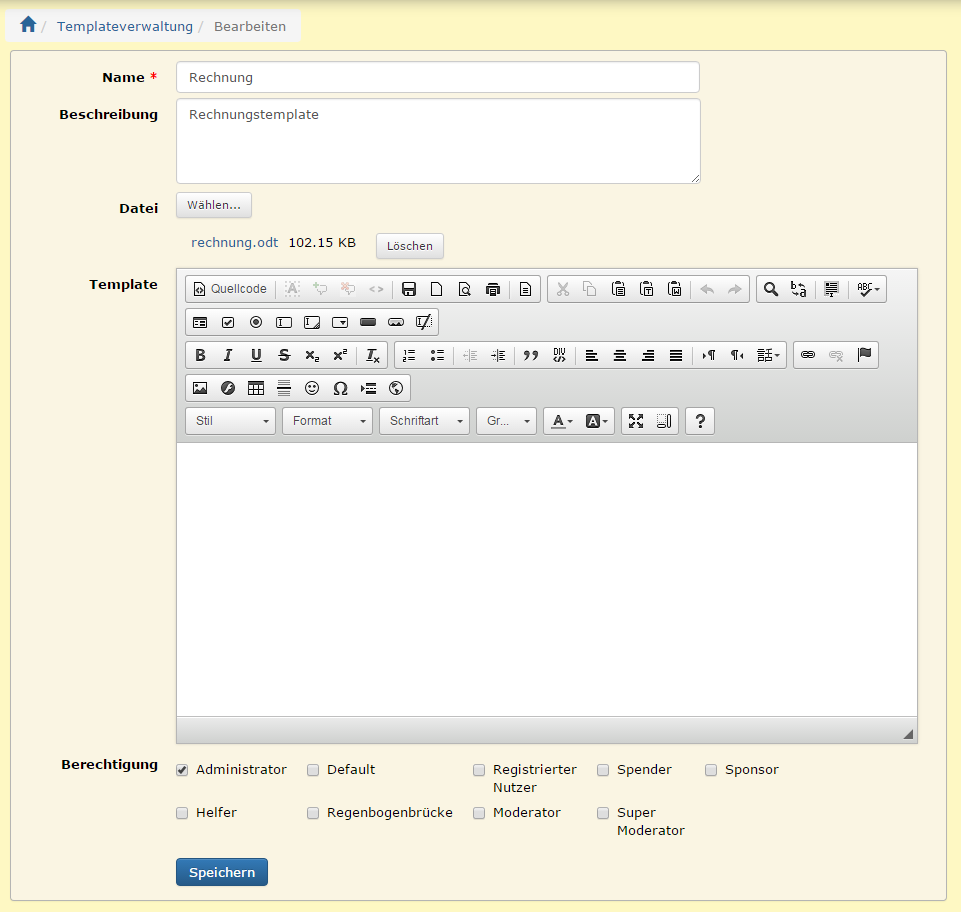
Task: Go to Templateverwaltung breadcrumb
Action: click(x=124, y=26)
